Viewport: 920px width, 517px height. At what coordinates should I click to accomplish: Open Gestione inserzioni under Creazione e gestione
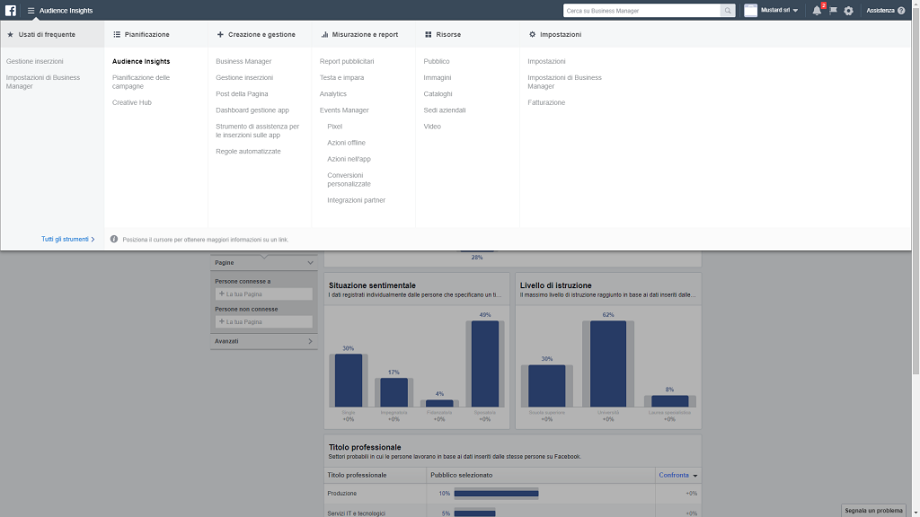pyautogui.click(x=244, y=77)
